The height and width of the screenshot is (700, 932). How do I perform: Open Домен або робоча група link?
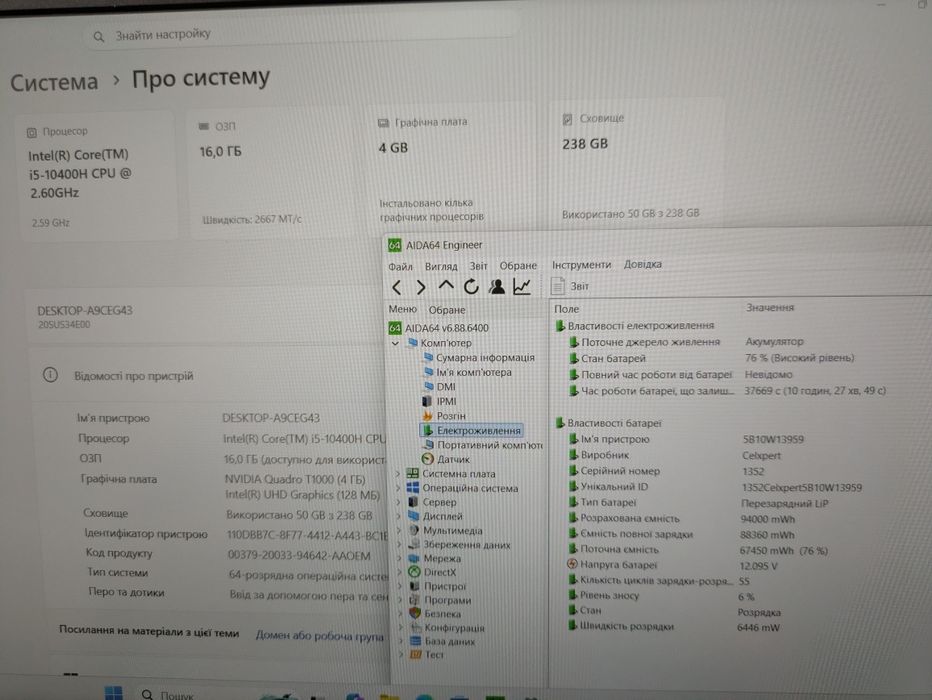(x=320, y=635)
